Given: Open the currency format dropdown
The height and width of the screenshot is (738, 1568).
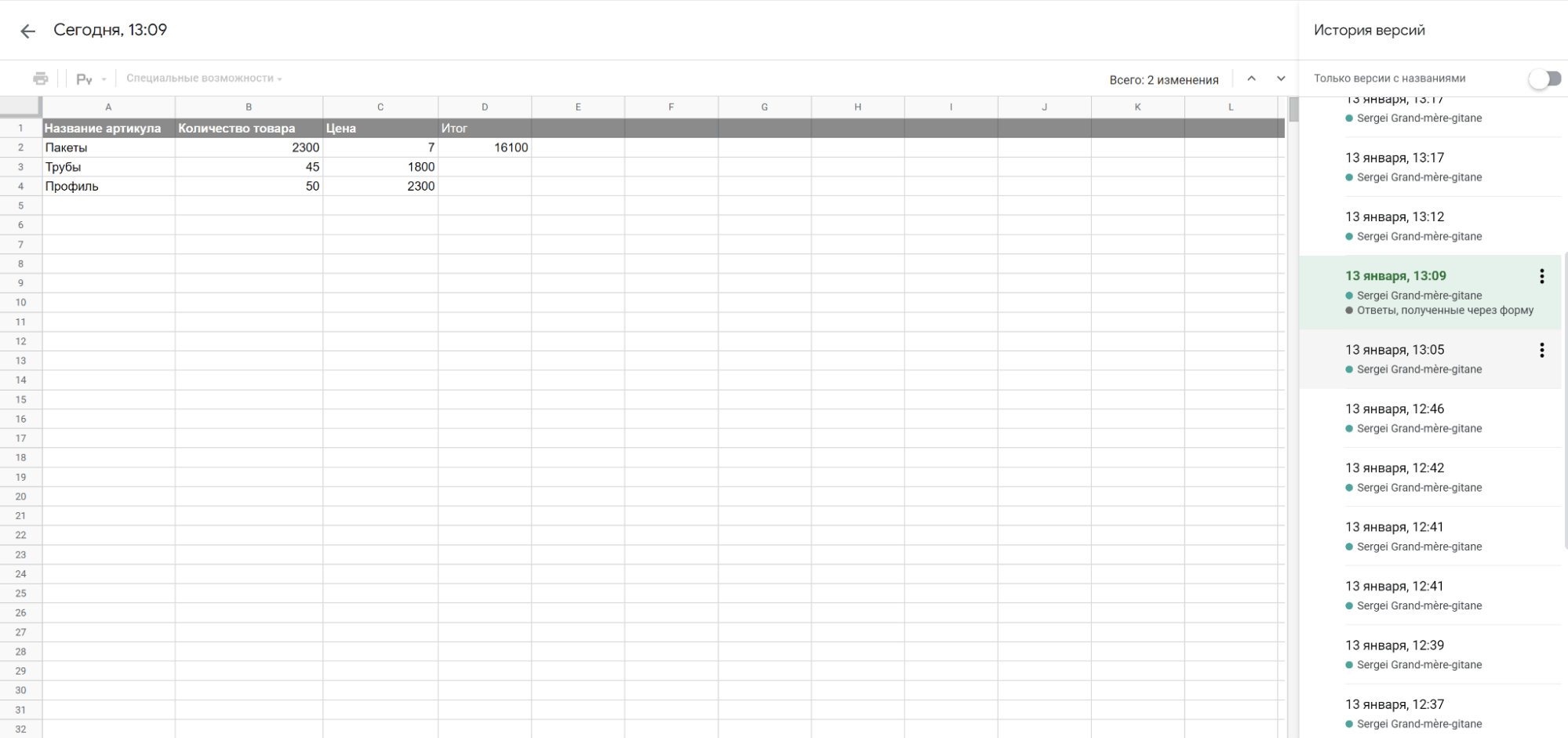Looking at the screenshot, I should (x=91, y=79).
